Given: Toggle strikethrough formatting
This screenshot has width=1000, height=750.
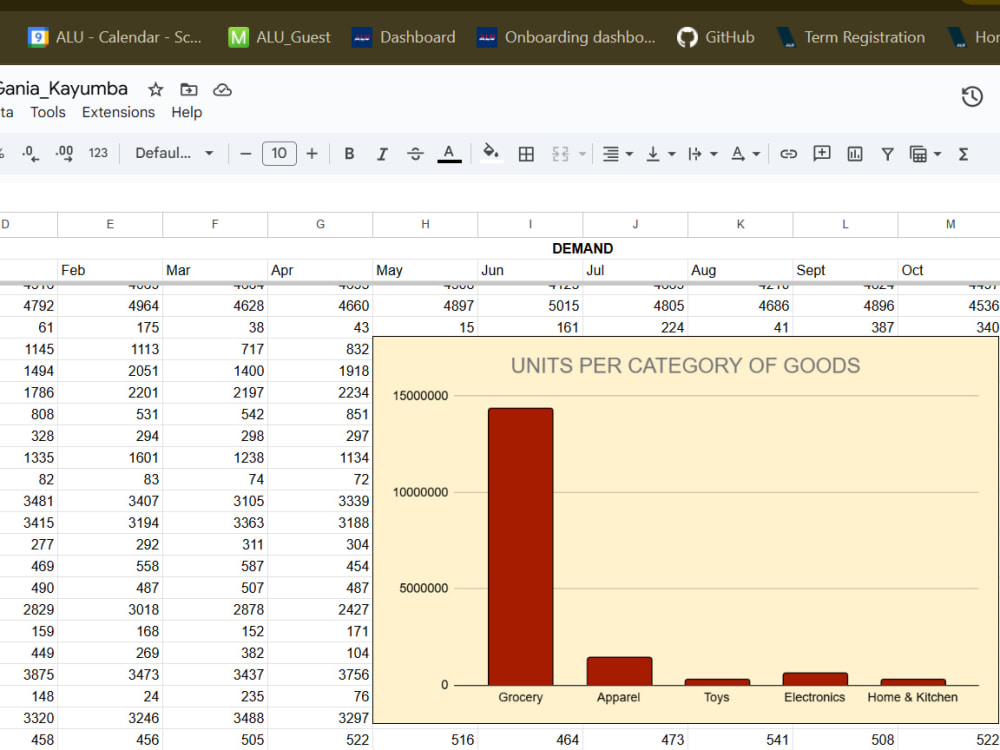Looking at the screenshot, I should [x=415, y=154].
